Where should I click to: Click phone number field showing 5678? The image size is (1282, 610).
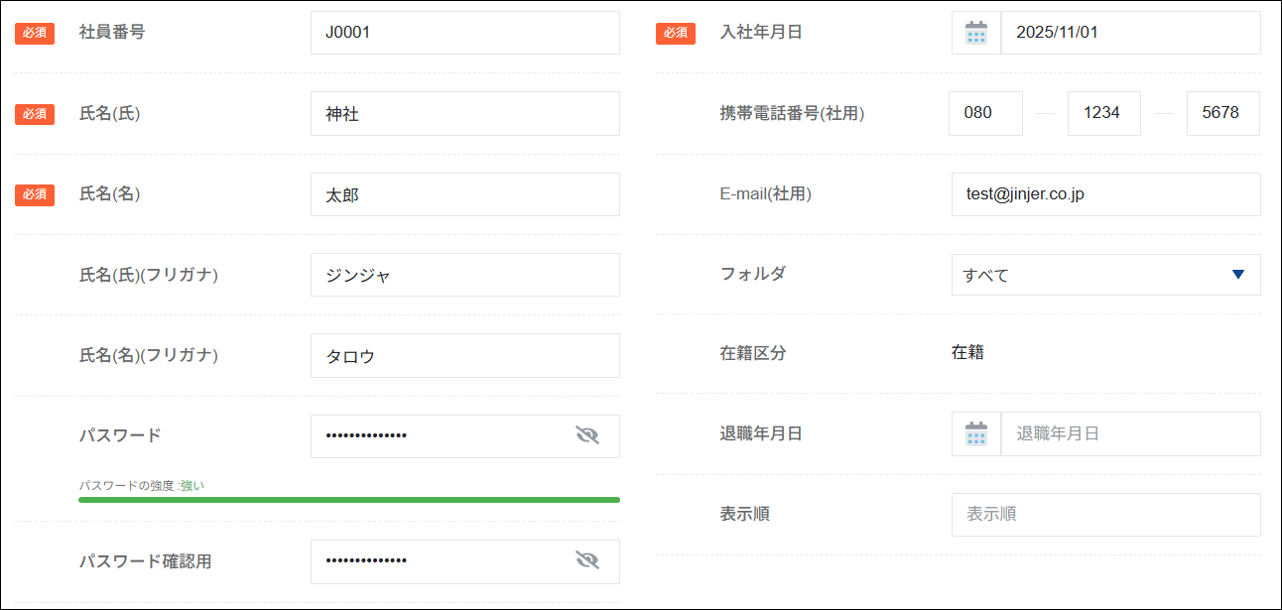(1222, 113)
